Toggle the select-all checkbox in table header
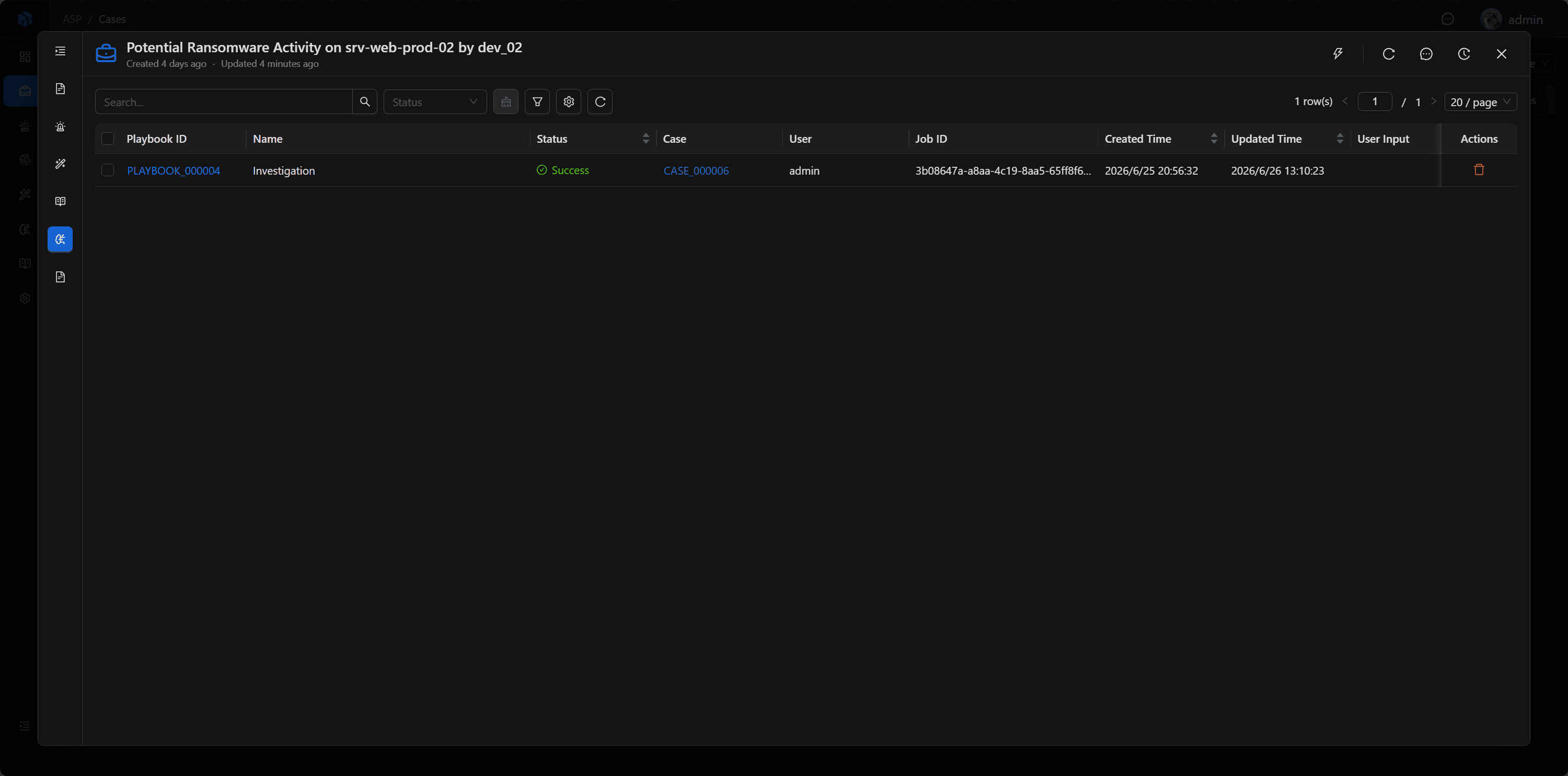 (108, 139)
